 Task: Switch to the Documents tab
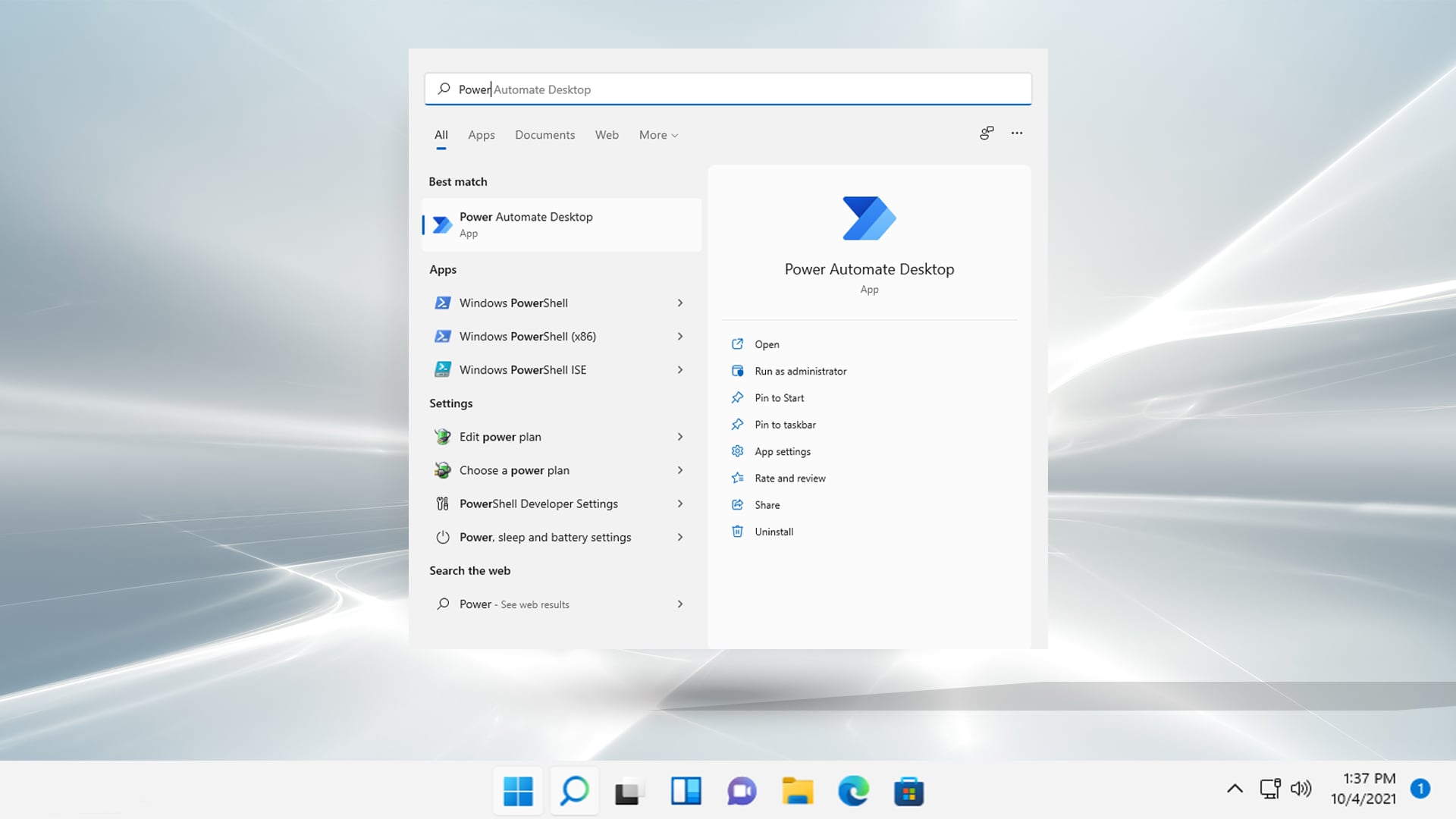[x=544, y=135]
